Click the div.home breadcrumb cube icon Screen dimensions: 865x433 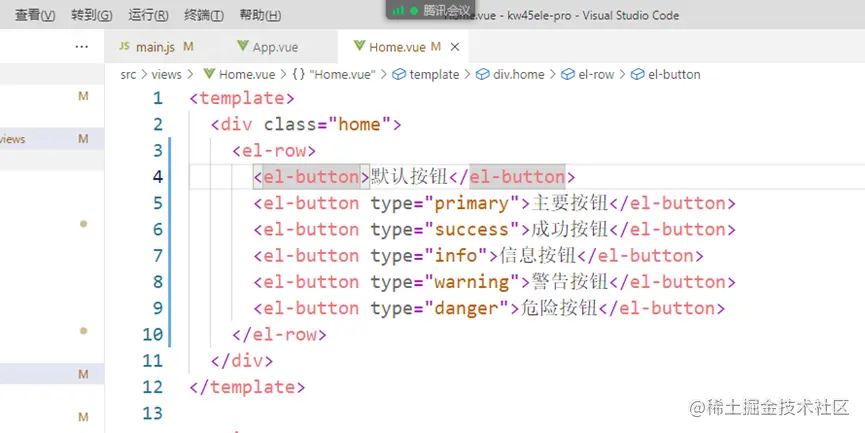pyautogui.click(x=483, y=74)
